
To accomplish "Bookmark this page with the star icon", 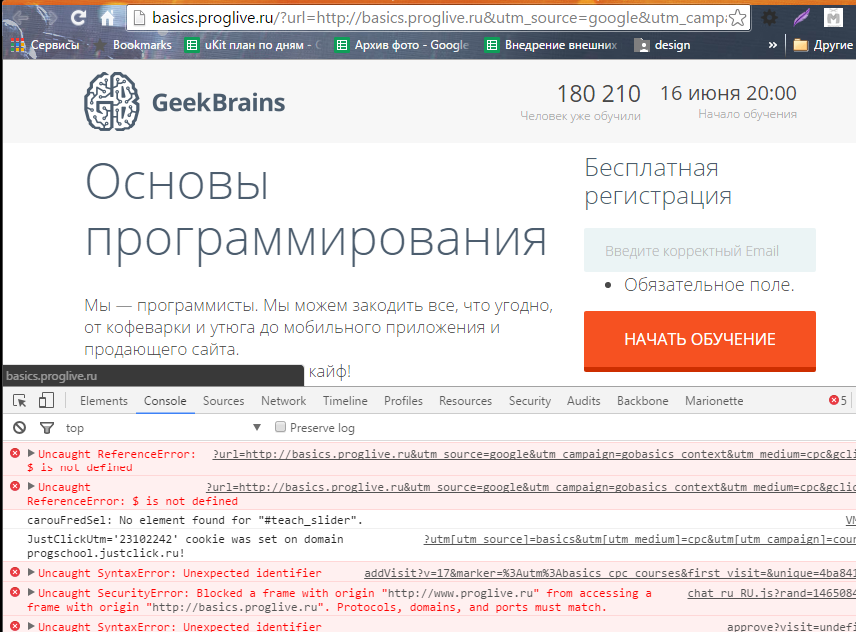I will (x=737, y=18).
